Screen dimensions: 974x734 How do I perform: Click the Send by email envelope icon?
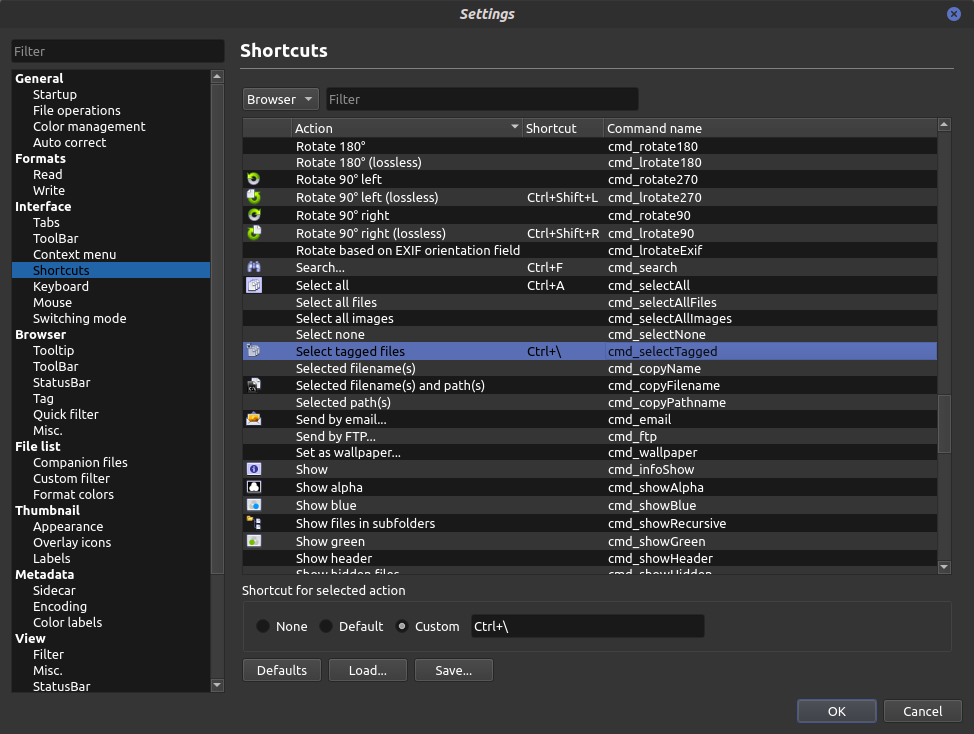(253, 419)
